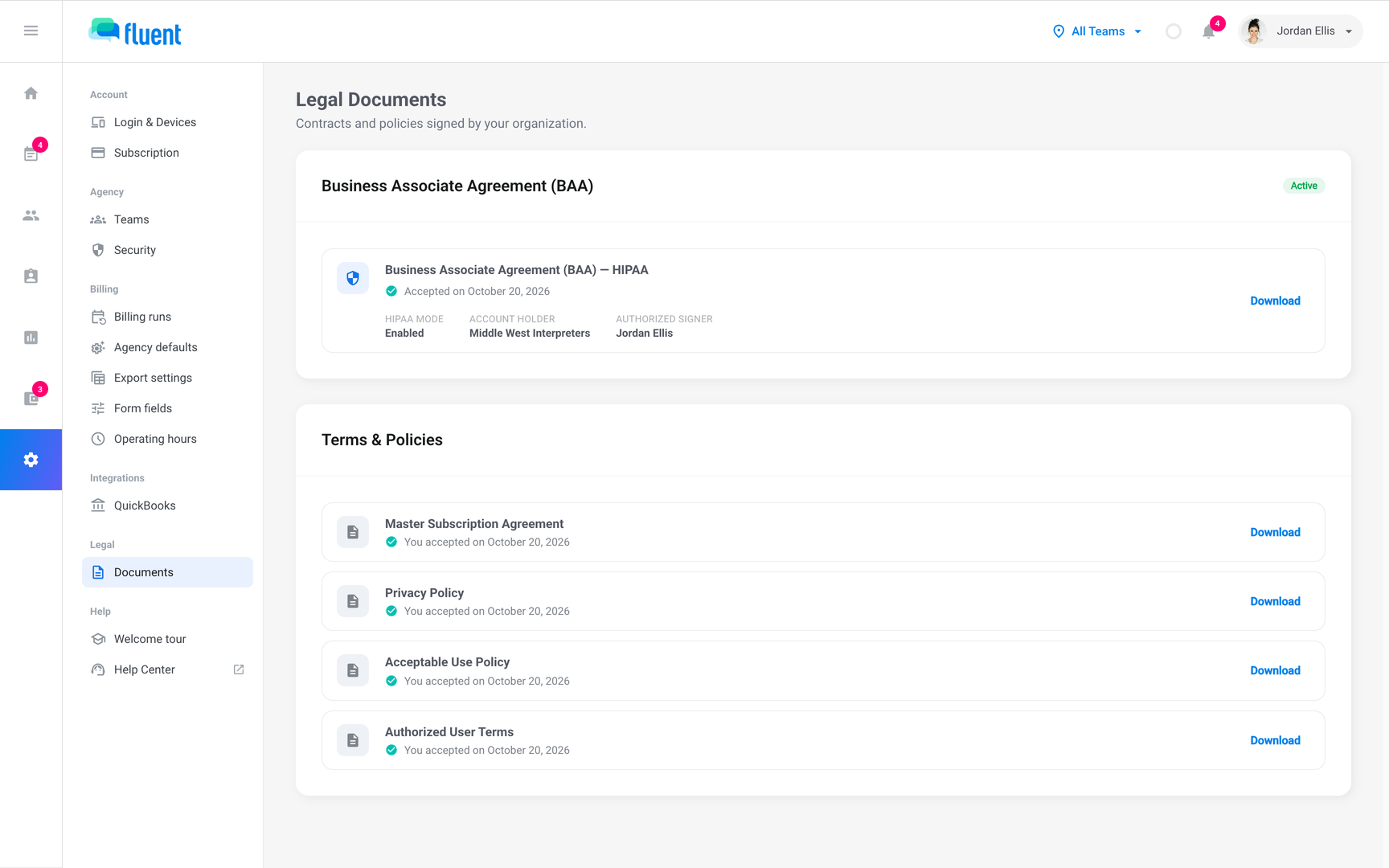Open the hamburger menu icon
Image resolution: width=1389 pixels, height=868 pixels.
[31, 31]
